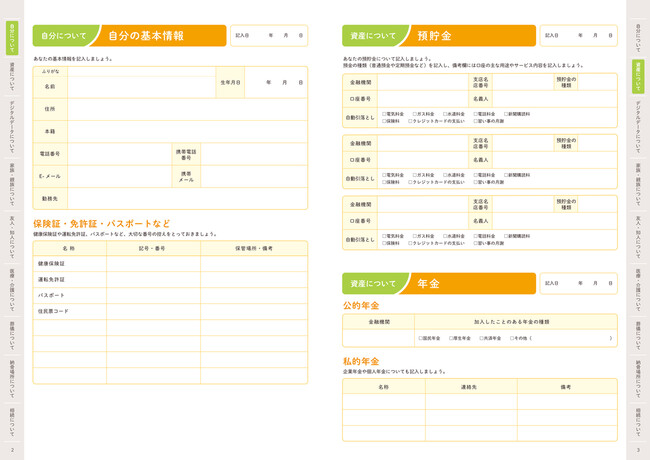Screen dimensions: 650x460
Task: Check 新聞購読料 in the third account block
Action: pos(506,236)
